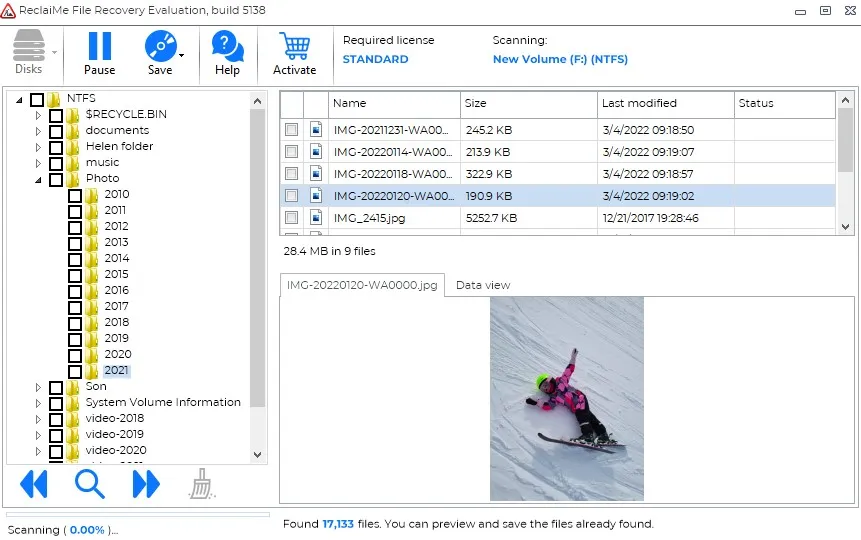Enable the checkbox for the music folder
The image size is (861, 540).
tap(56, 163)
